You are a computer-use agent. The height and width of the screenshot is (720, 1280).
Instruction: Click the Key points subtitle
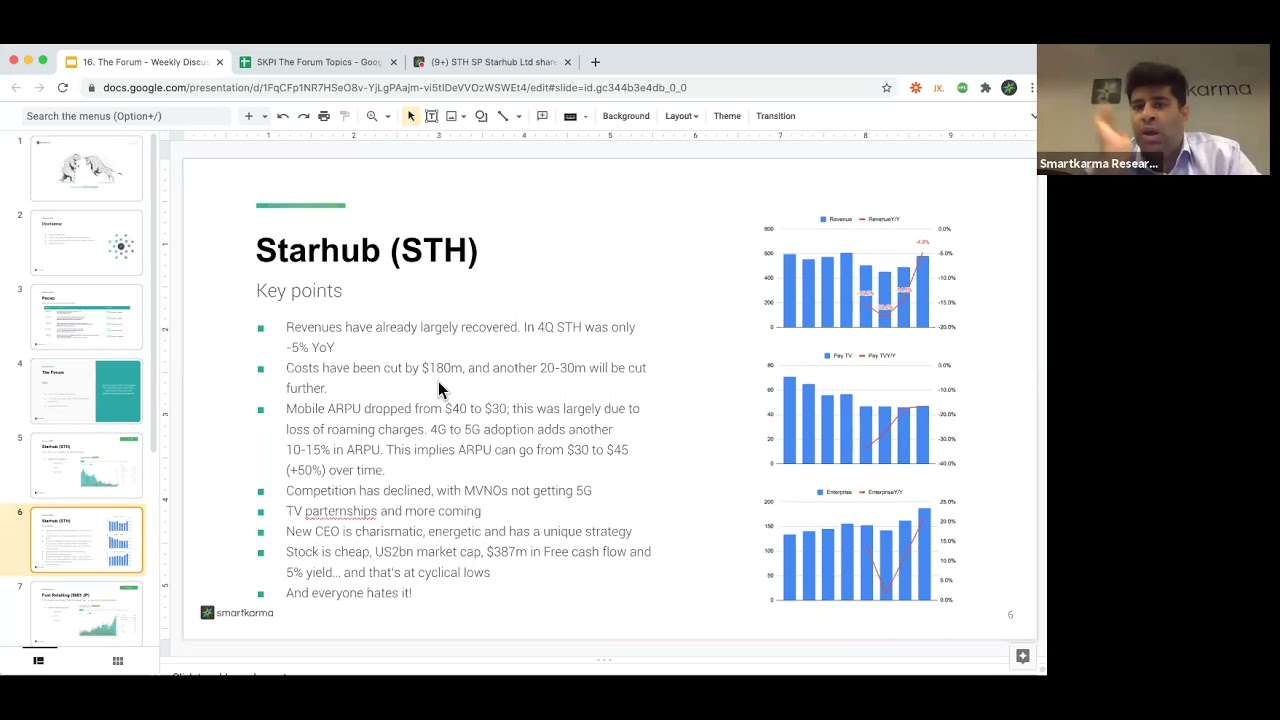(x=299, y=291)
